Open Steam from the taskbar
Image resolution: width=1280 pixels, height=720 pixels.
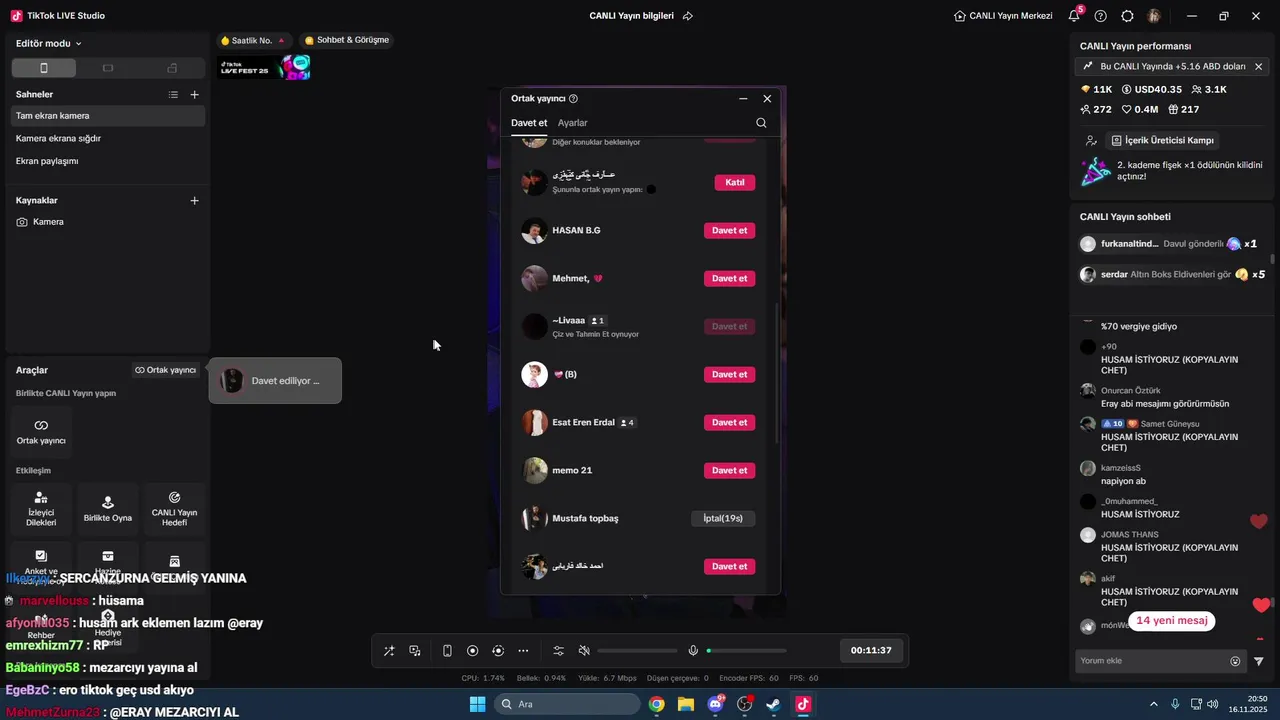click(773, 704)
